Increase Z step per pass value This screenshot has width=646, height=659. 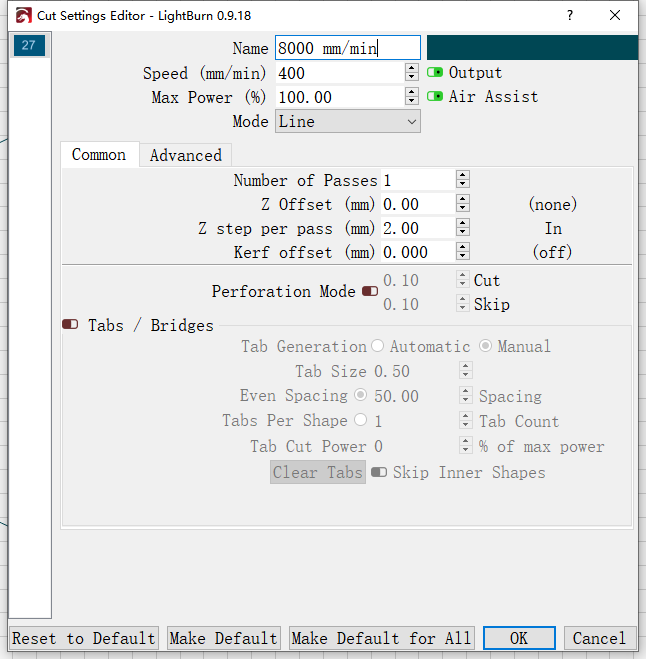click(463, 223)
